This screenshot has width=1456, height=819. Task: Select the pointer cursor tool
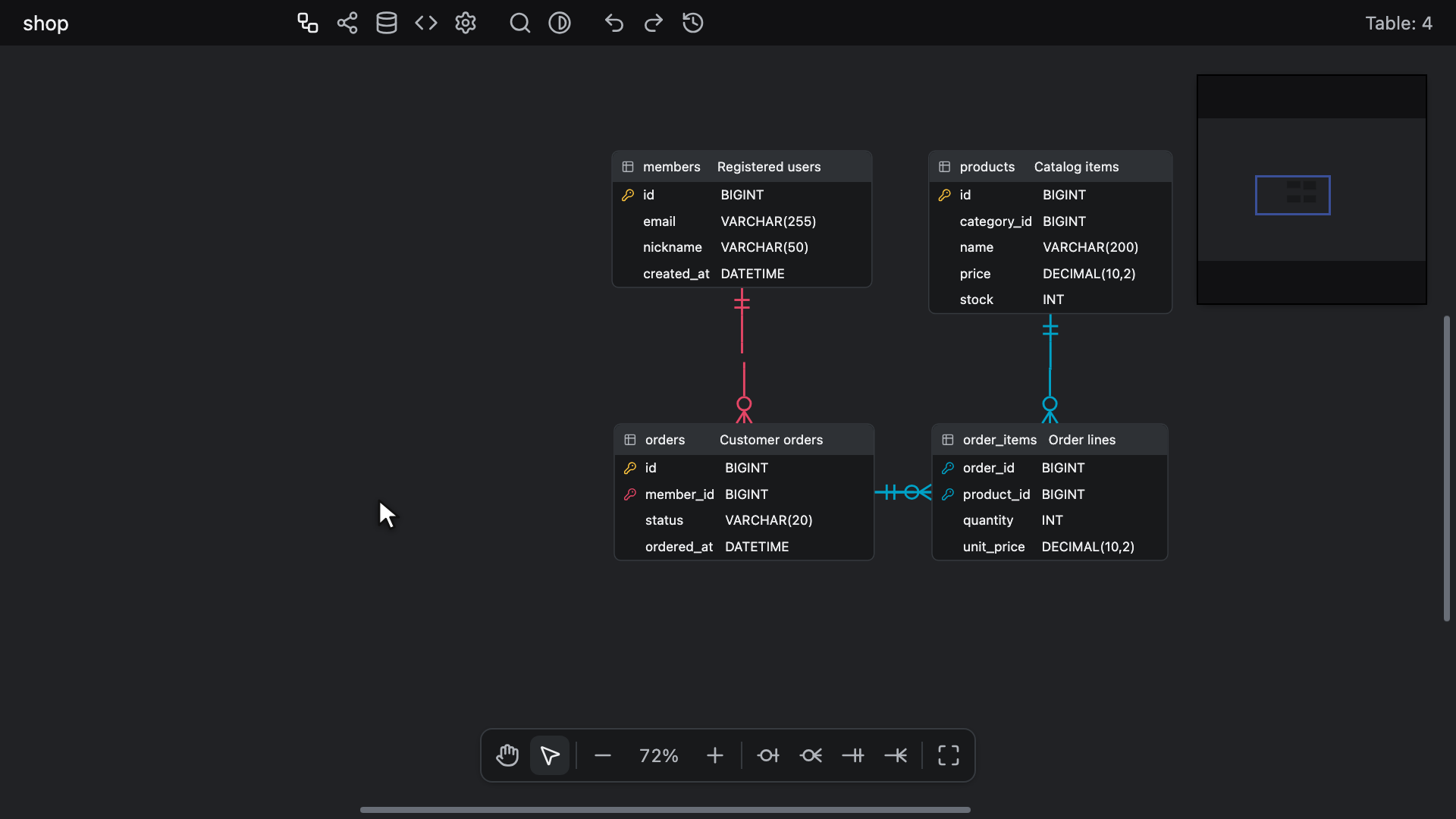tap(550, 755)
